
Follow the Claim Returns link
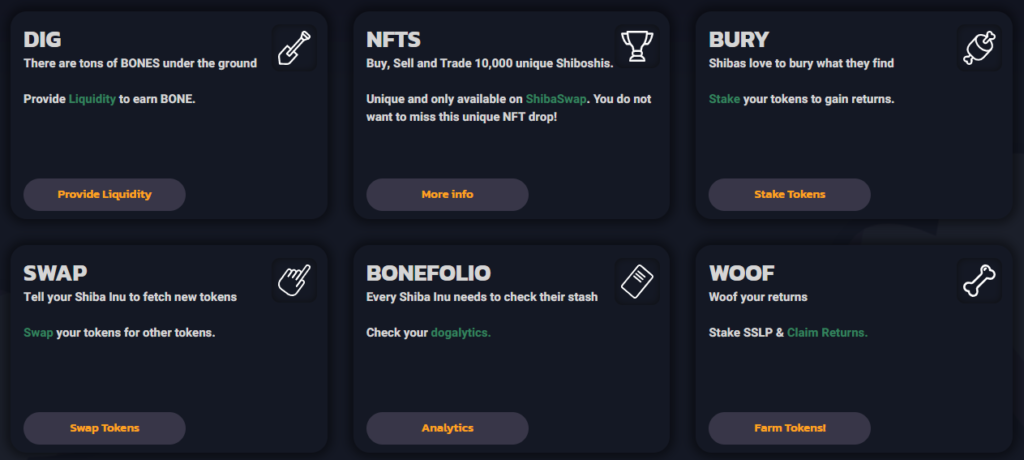pos(827,332)
